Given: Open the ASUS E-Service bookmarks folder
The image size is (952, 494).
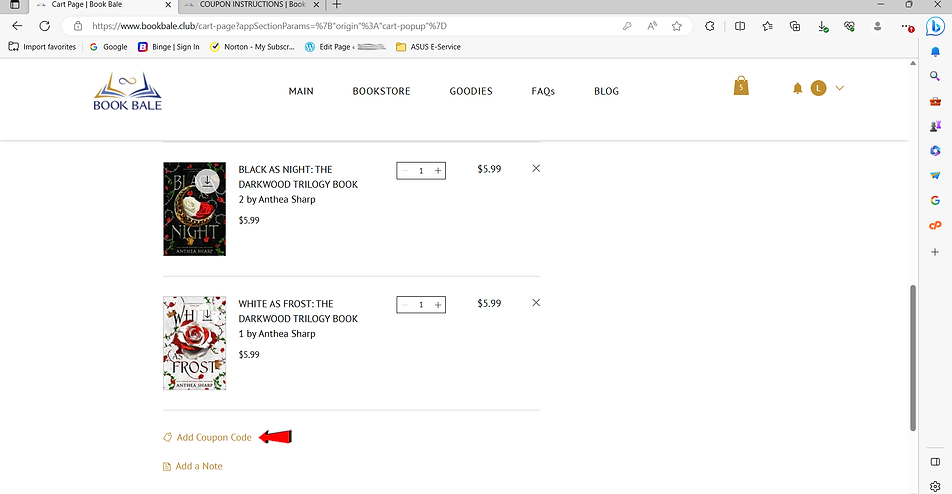Looking at the screenshot, I should 428,47.
